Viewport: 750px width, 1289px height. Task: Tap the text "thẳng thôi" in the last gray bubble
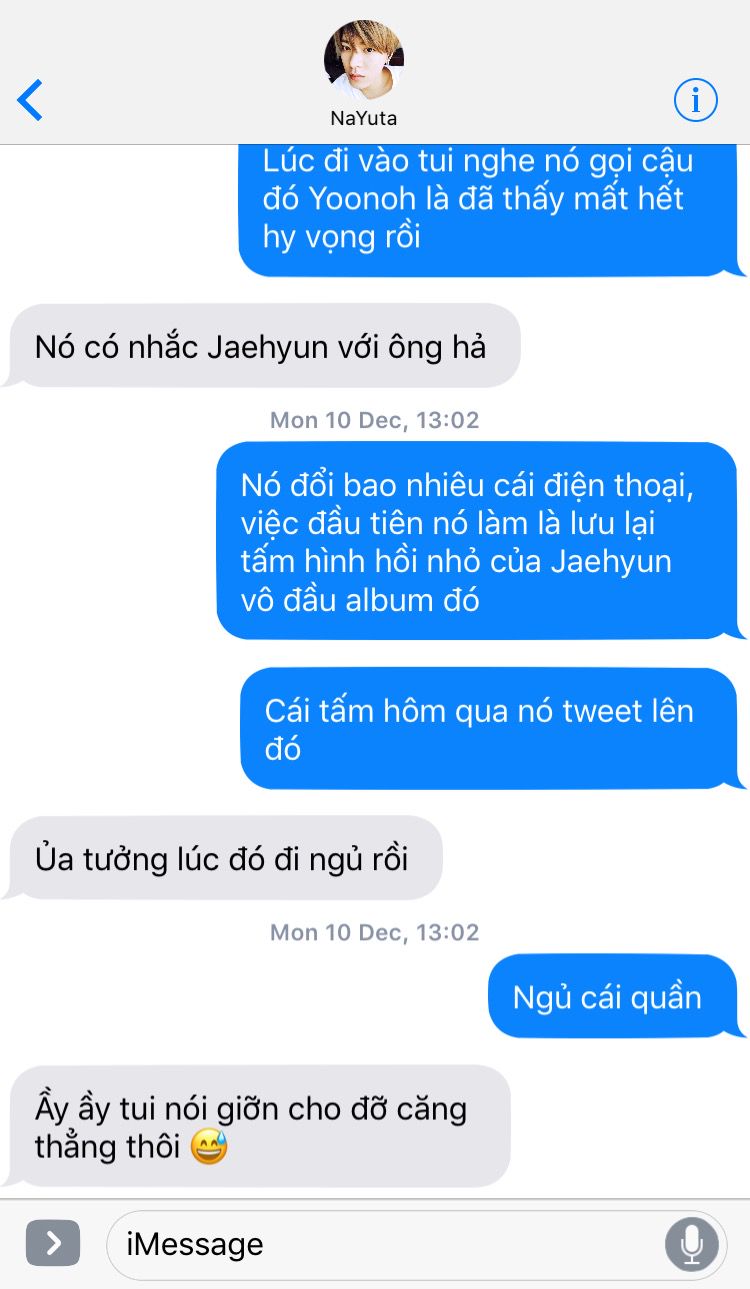point(108,1147)
